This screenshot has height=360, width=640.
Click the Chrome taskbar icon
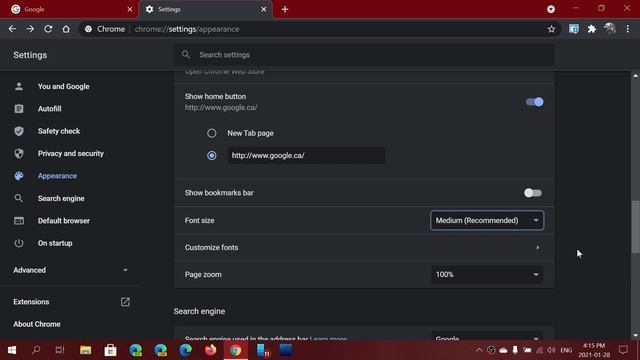(x=236, y=350)
